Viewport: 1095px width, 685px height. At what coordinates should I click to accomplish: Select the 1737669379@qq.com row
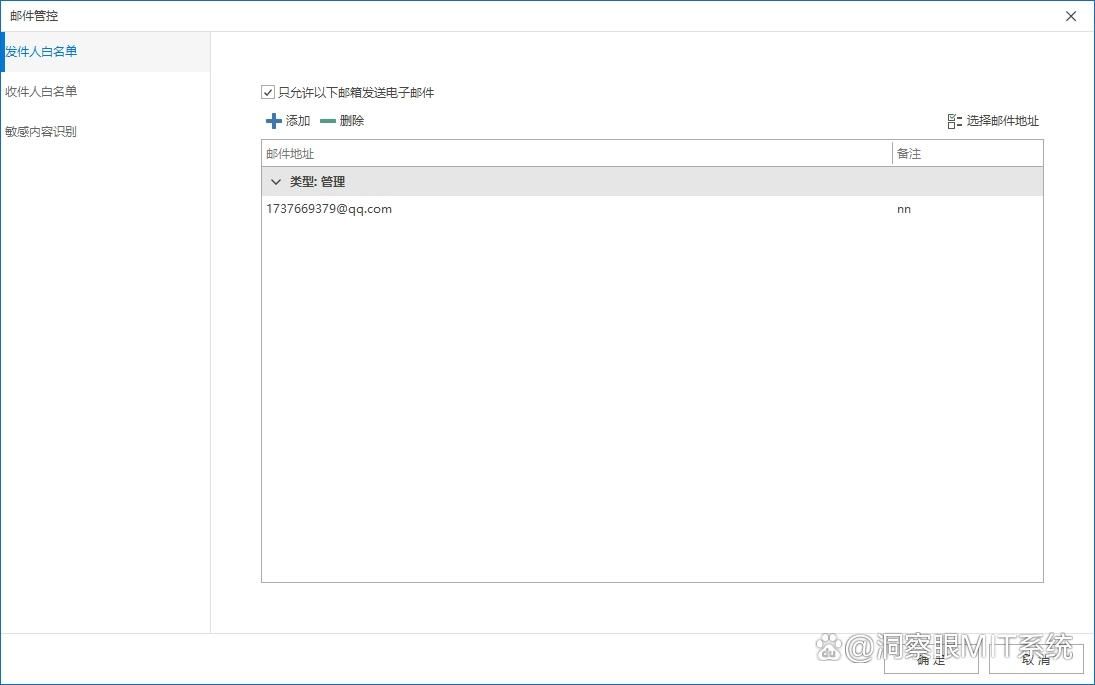[x=652, y=209]
